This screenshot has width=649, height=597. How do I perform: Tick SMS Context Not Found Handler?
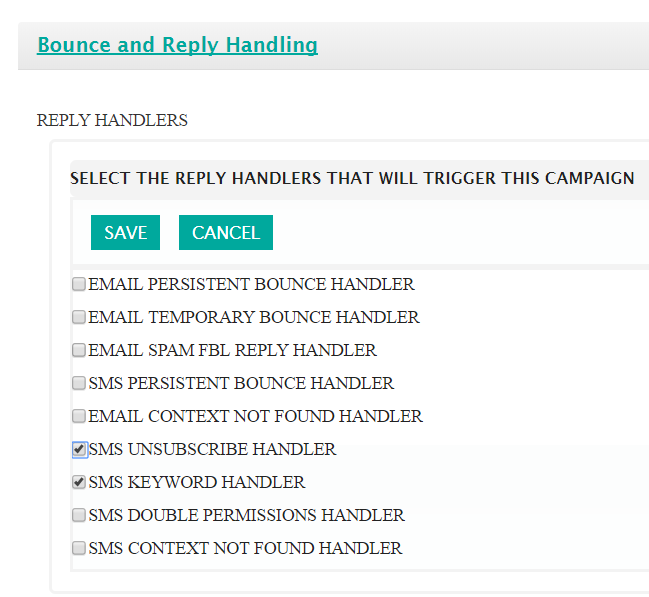coord(79,549)
